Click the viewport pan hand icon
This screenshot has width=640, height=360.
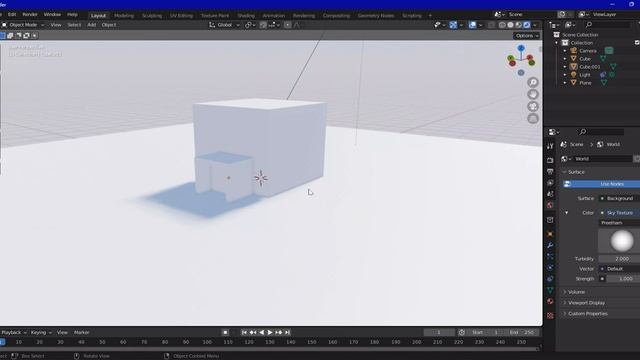point(533,94)
